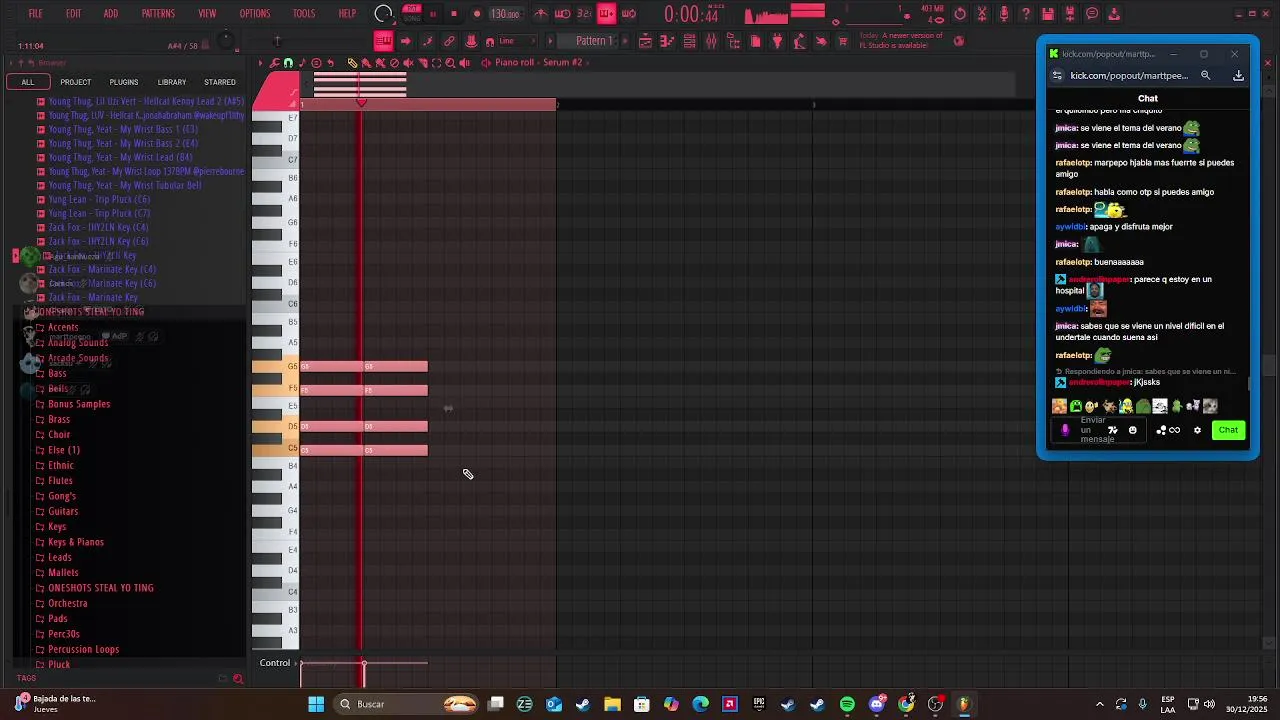1280x720 pixels.
Task: Click the C5 piano key
Action: (275, 448)
